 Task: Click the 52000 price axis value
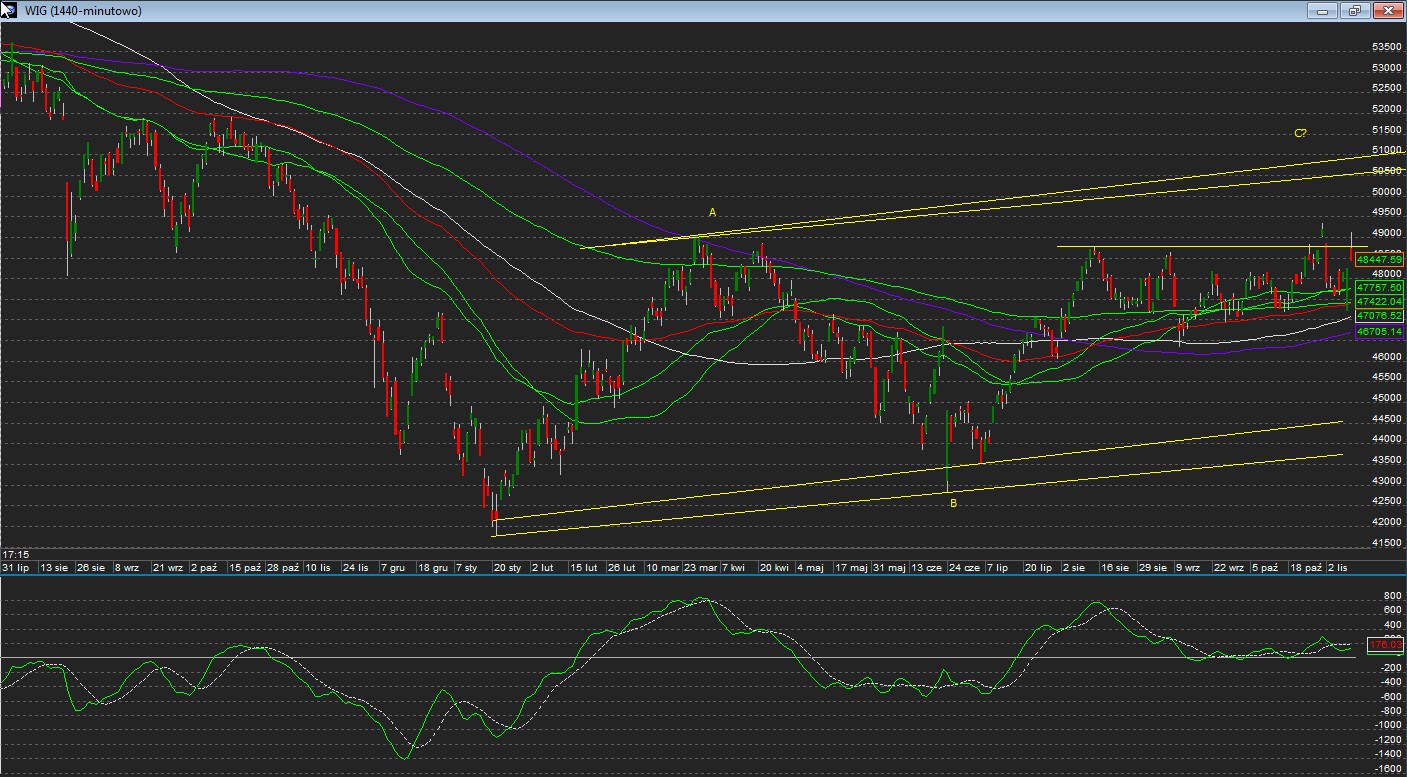(x=1387, y=109)
